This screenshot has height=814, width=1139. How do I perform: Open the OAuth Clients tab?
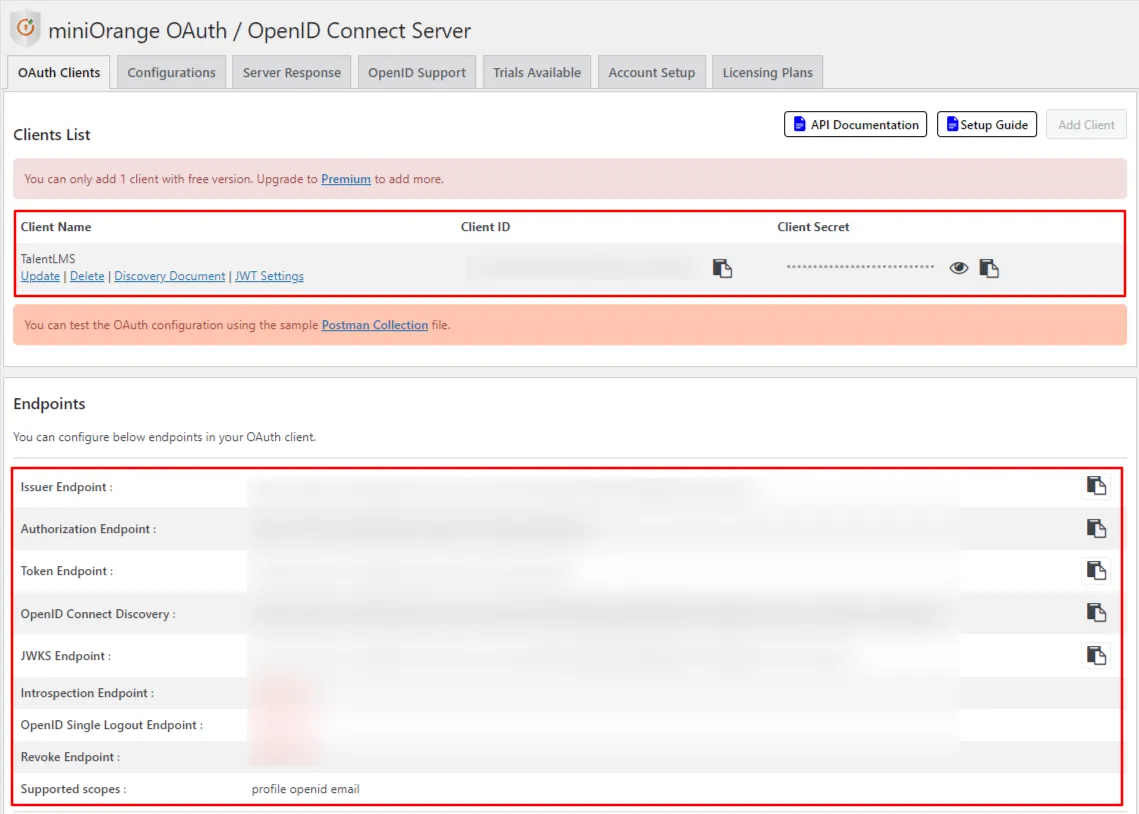click(59, 73)
